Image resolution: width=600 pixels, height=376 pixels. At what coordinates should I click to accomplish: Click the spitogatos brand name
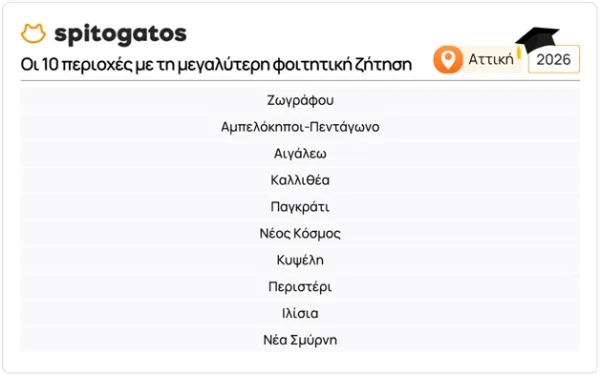pos(120,34)
